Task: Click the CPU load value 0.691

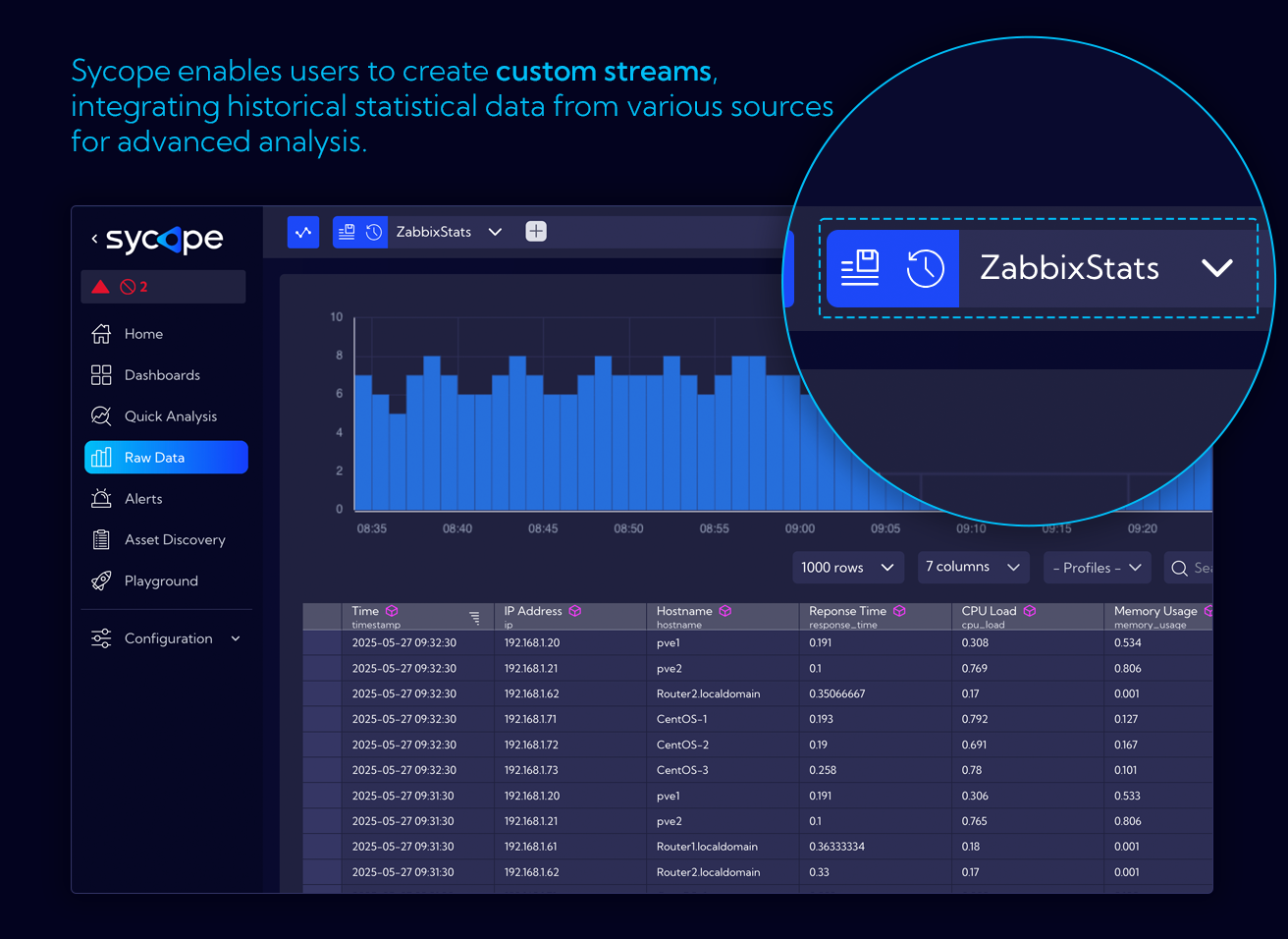Action: click(974, 745)
